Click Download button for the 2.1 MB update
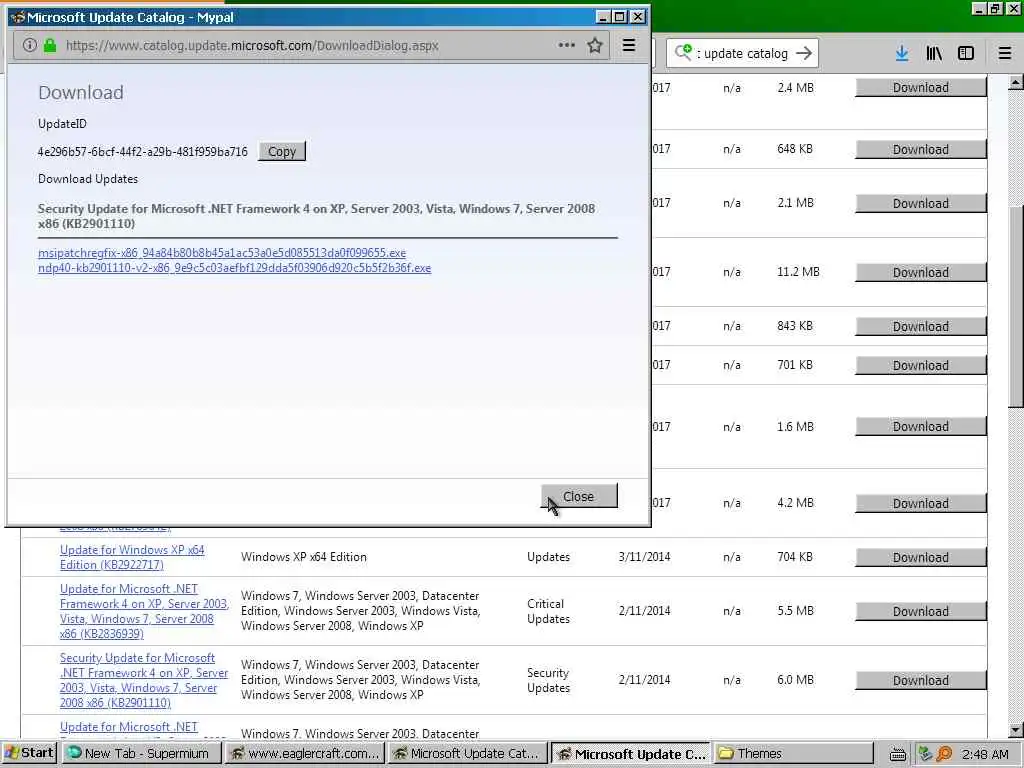This screenshot has height=768, width=1024. (920, 203)
